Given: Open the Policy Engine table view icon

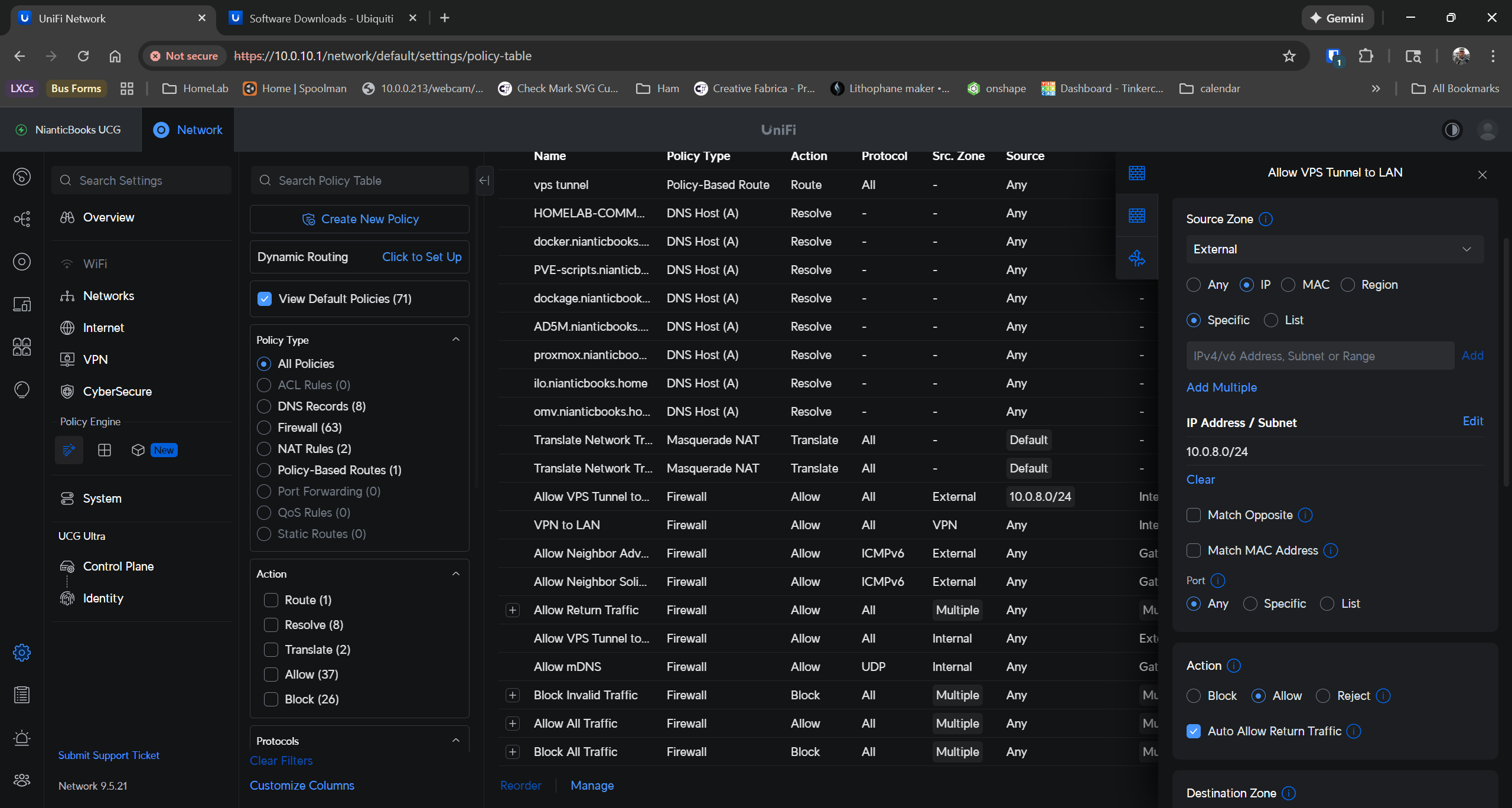Looking at the screenshot, I should coord(105,450).
